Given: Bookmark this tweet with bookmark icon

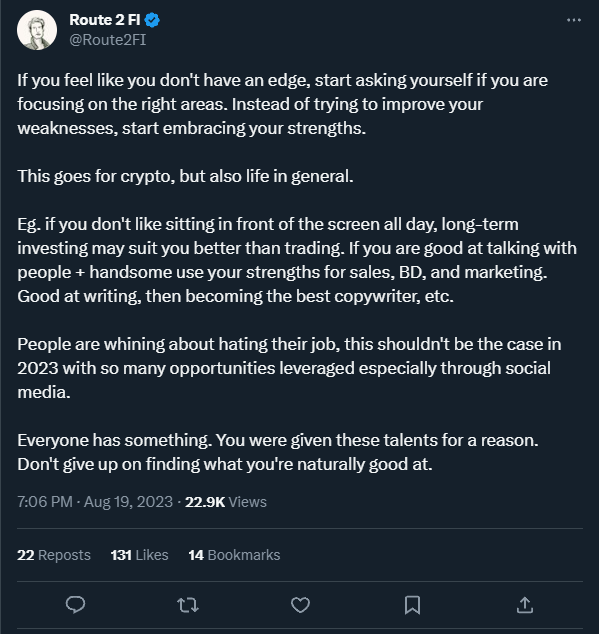Looking at the screenshot, I should (413, 605).
